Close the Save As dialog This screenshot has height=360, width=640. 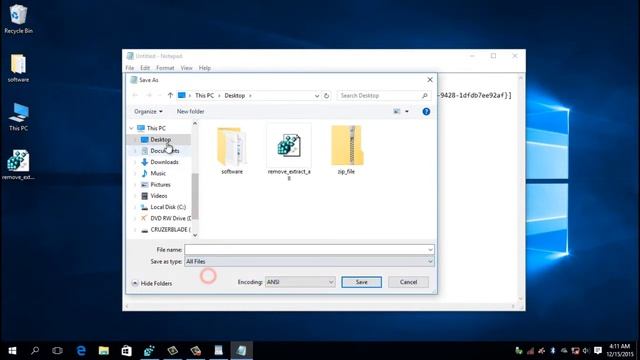[430, 80]
